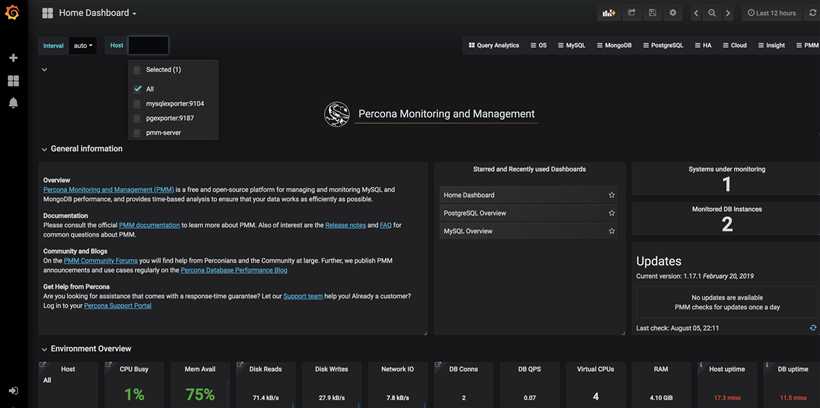Check the pgexporter:9187 host

click(137, 118)
